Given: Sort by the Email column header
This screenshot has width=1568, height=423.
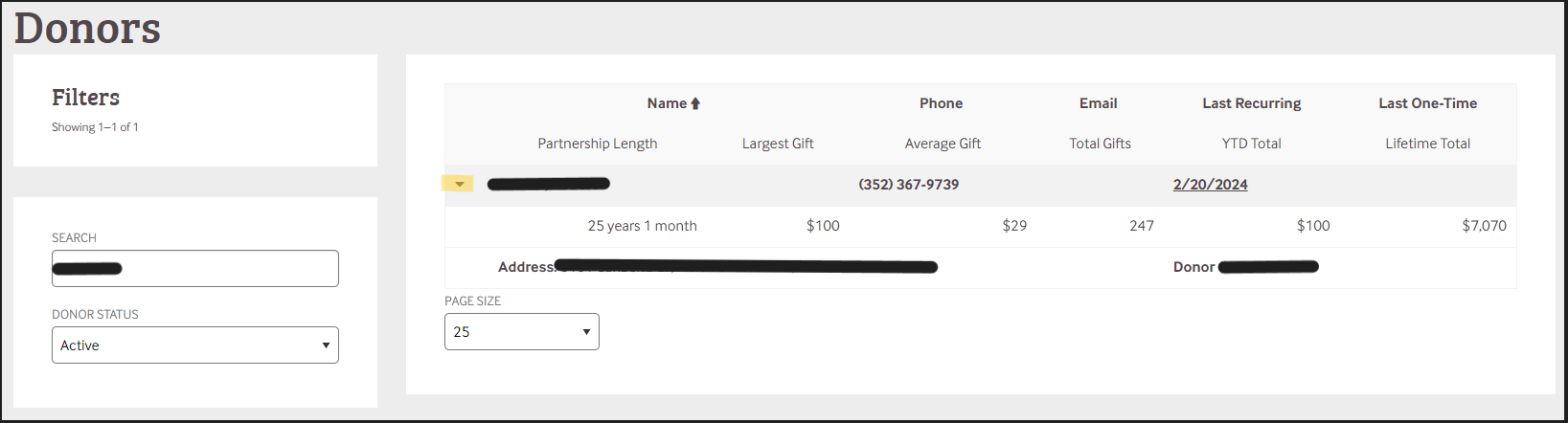Looking at the screenshot, I should point(1098,103).
